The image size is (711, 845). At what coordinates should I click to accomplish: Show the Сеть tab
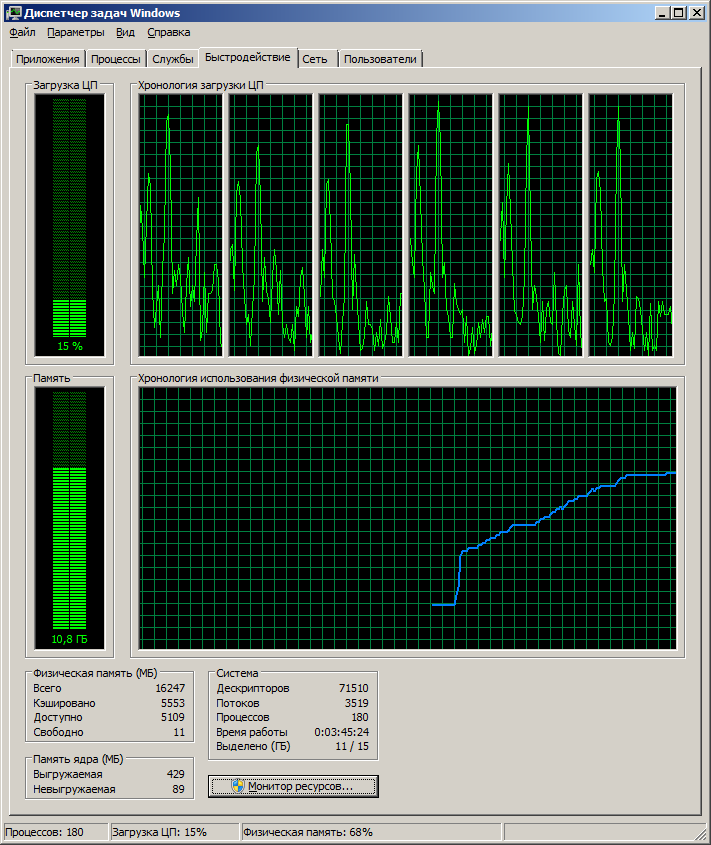click(x=315, y=59)
